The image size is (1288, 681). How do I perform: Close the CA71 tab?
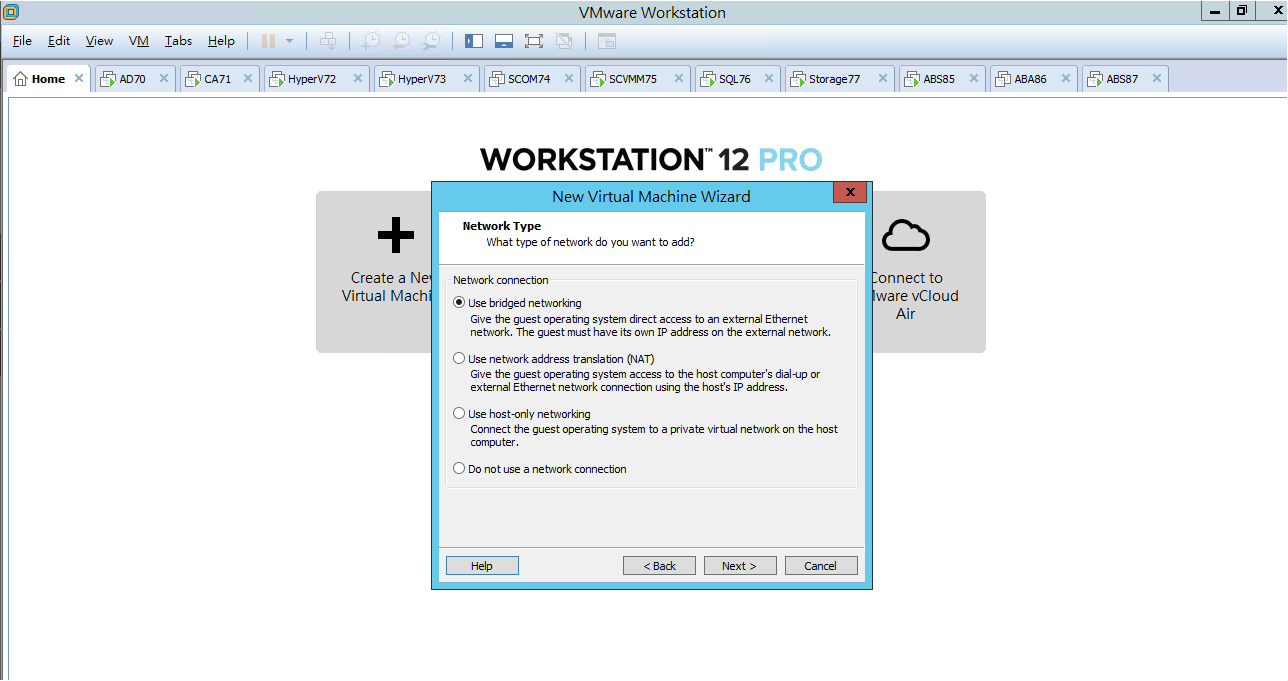pos(249,78)
